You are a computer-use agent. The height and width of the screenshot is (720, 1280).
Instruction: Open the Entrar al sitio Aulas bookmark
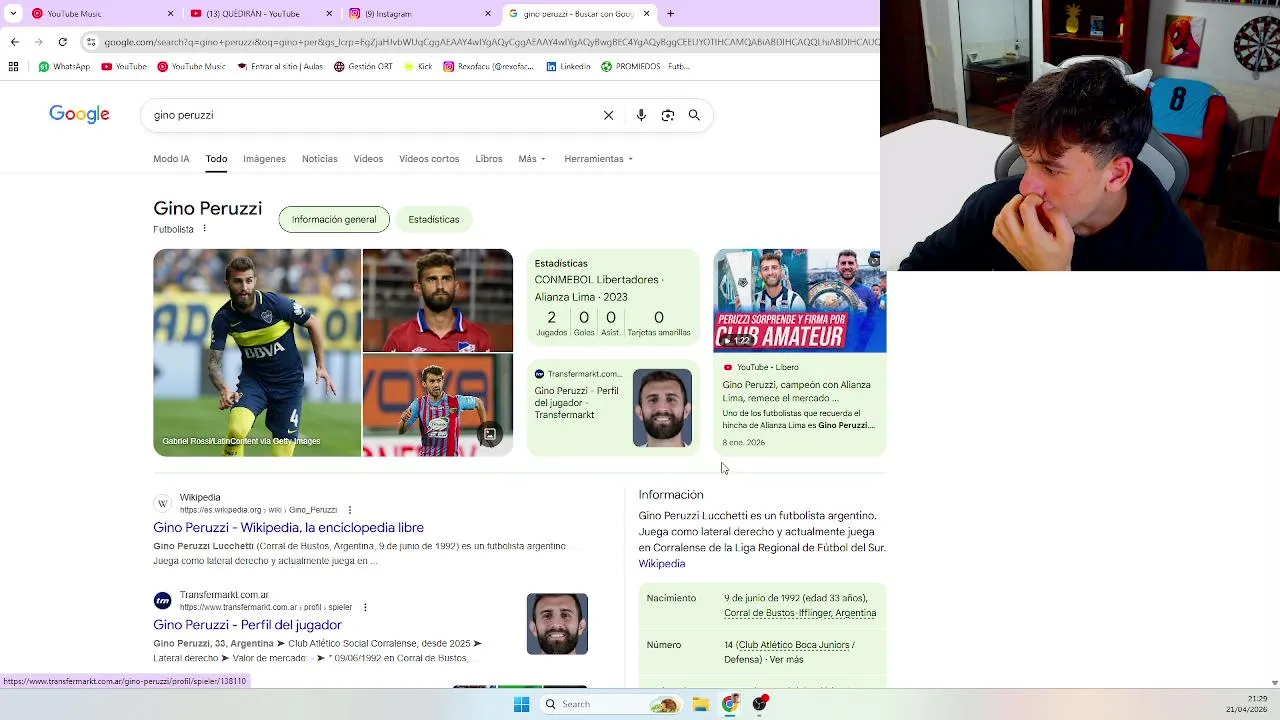(x=280, y=67)
